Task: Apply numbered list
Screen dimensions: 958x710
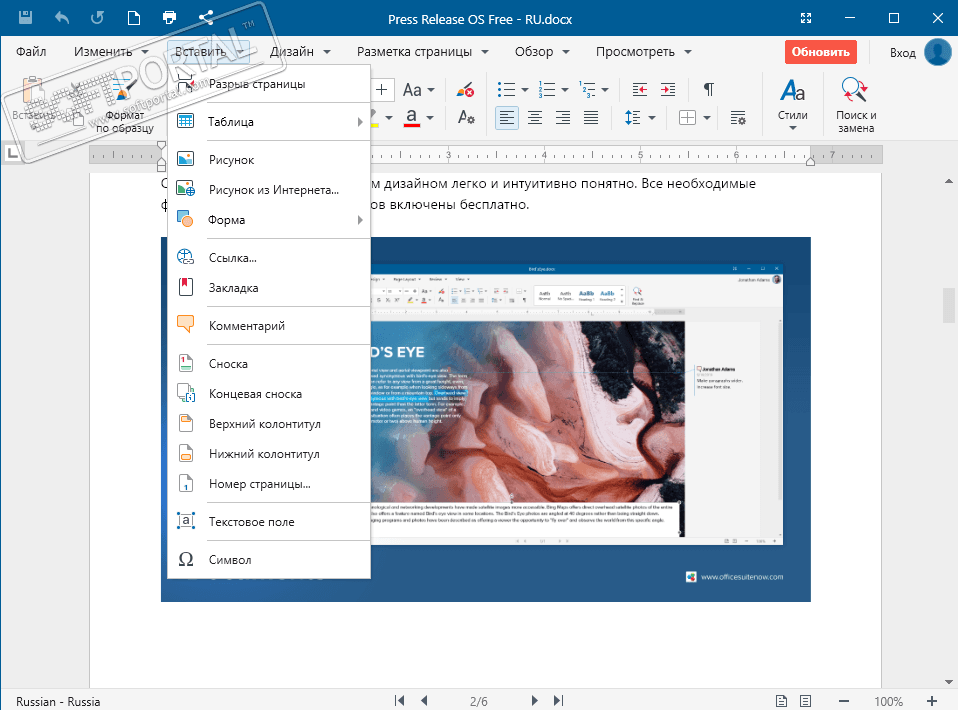Action: [x=547, y=90]
